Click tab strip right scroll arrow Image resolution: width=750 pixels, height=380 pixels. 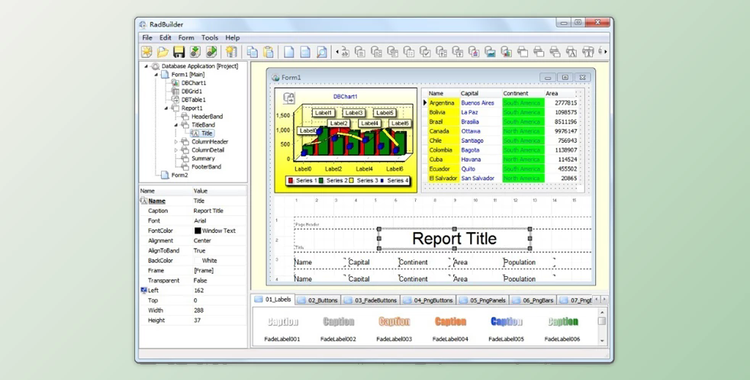click(x=604, y=300)
